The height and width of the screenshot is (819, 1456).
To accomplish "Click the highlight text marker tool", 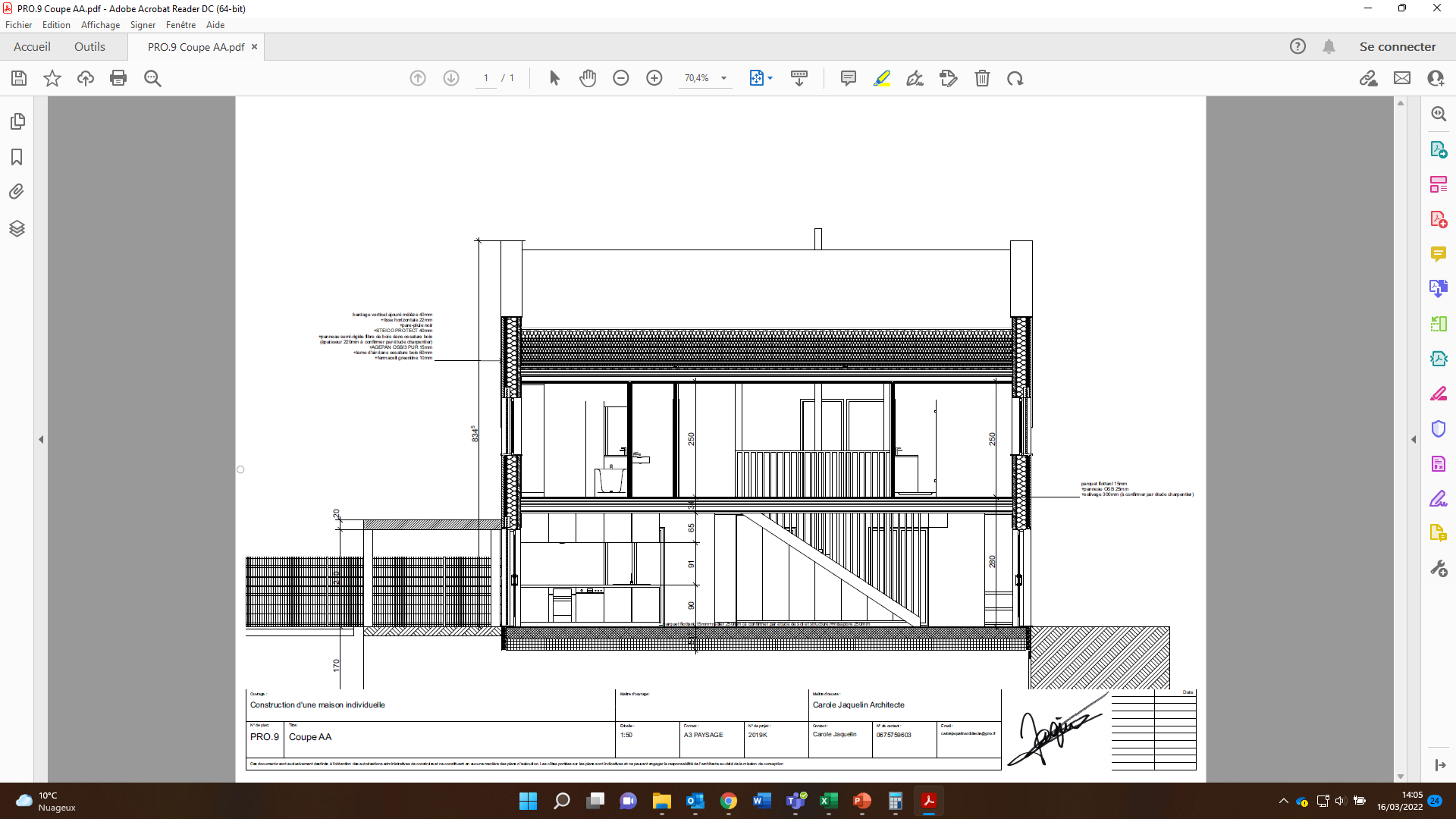I will pos(881,78).
